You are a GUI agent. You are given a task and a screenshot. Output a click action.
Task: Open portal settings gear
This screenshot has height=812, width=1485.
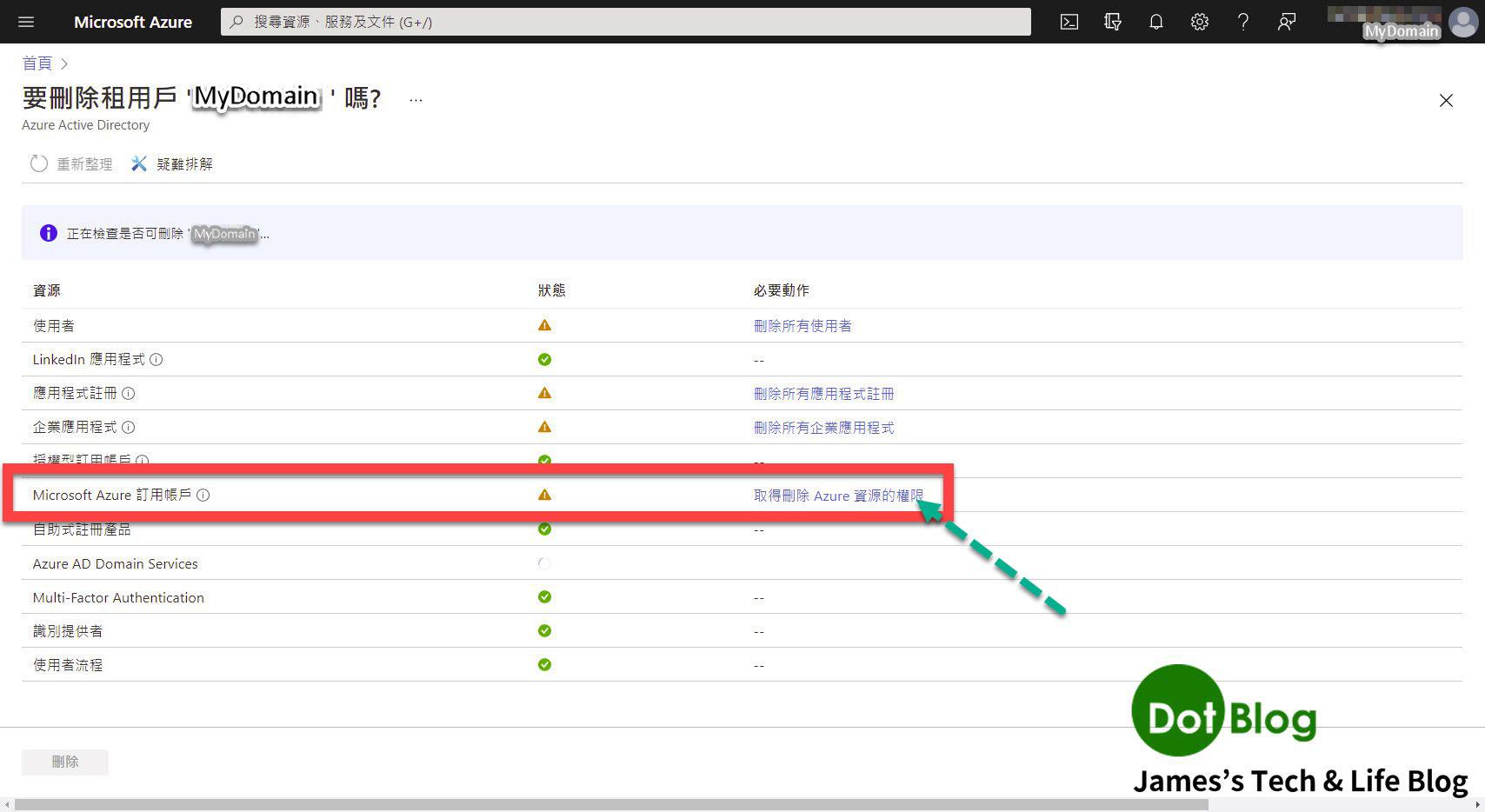coord(1200,22)
